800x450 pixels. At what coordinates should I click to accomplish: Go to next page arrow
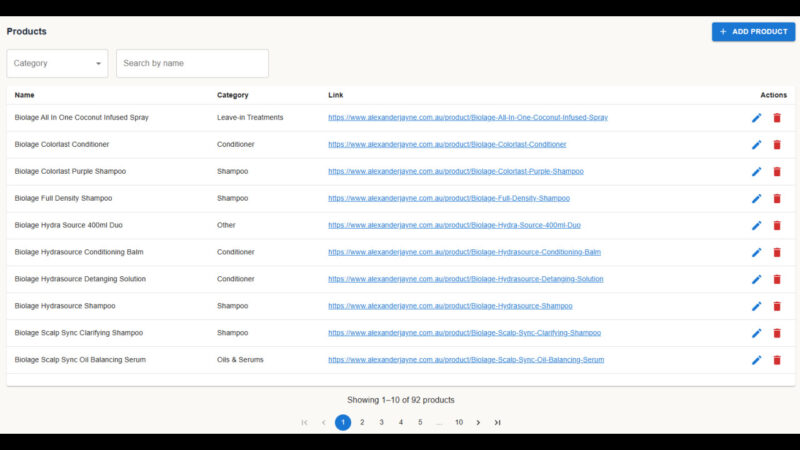(478, 423)
